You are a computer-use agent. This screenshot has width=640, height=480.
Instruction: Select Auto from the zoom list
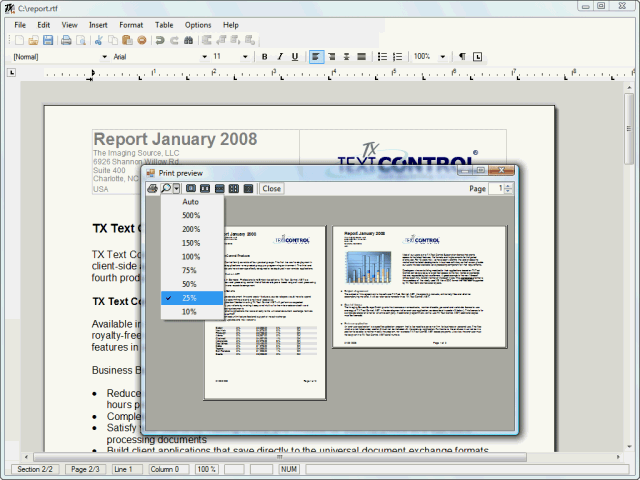(x=190, y=202)
